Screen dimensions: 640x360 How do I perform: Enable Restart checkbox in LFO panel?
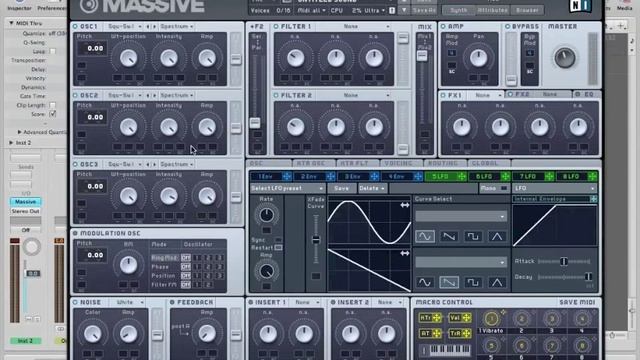point(278,247)
